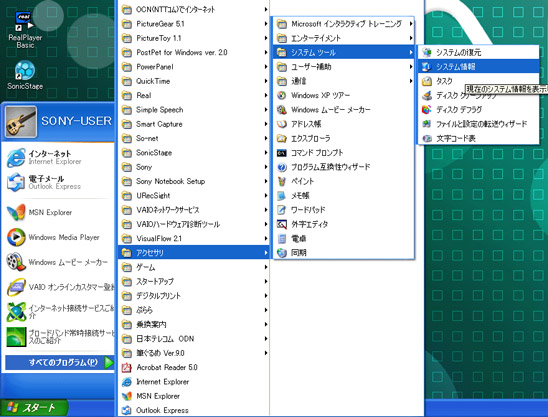Launch ディスク デフラグ
The height and width of the screenshot is (417, 548).
click(478, 109)
